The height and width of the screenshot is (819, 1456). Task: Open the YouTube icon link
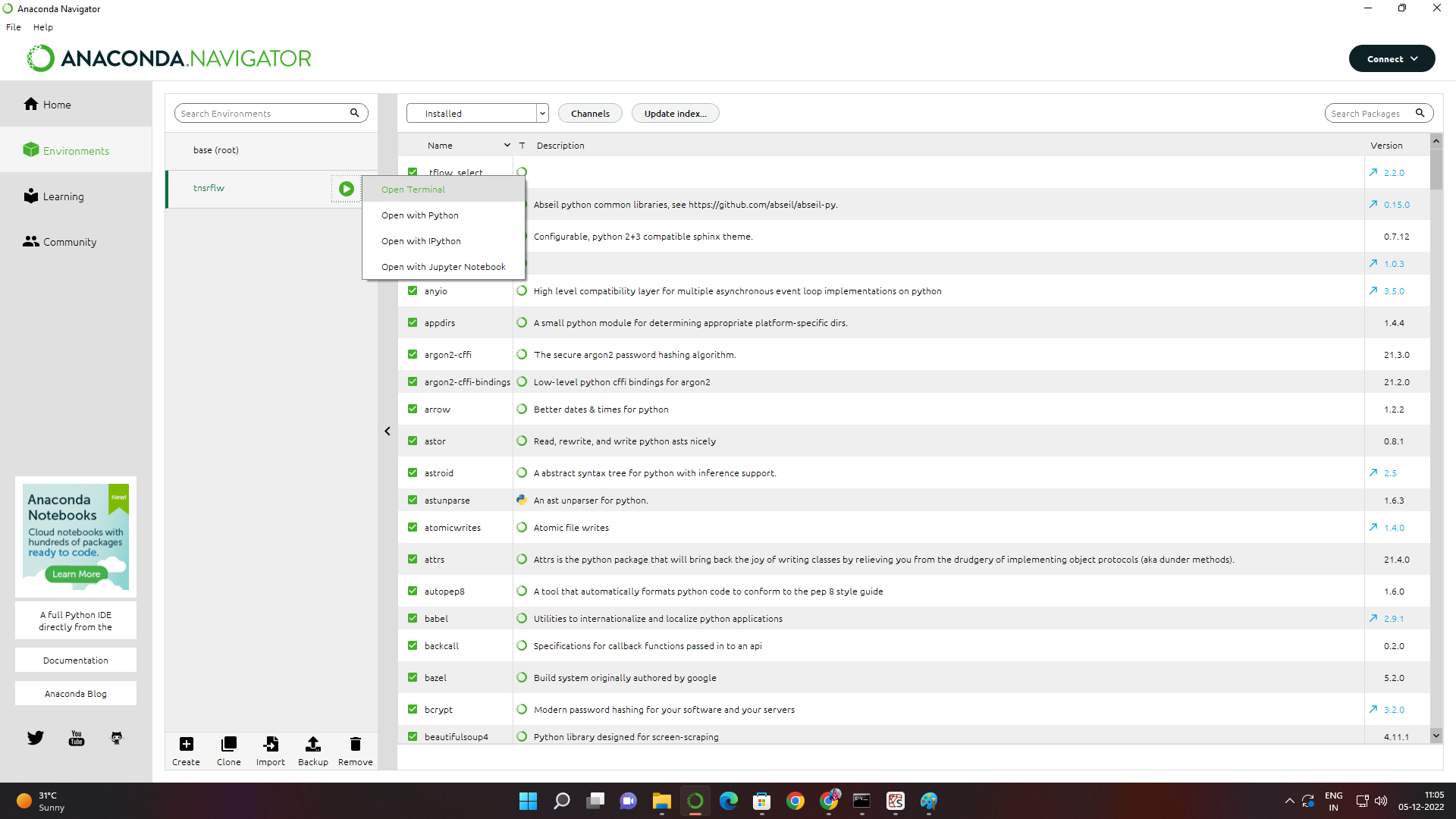coord(77,738)
